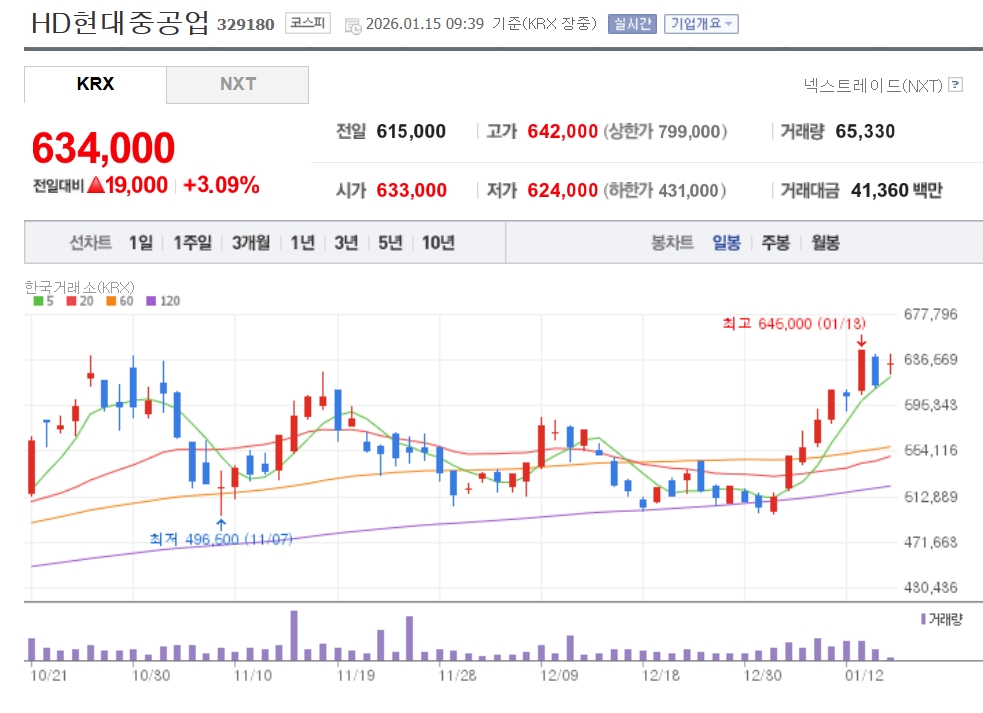Open the 기업개요 dropdown
Viewport: 983px width, 713px height.
tap(701, 24)
